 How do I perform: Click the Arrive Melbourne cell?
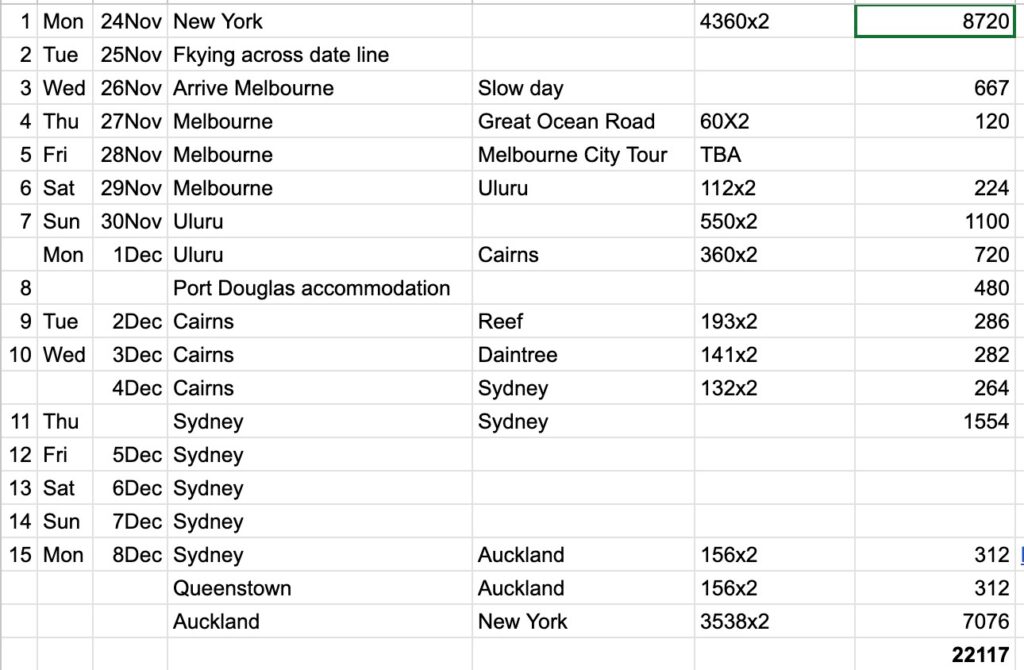pos(253,88)
